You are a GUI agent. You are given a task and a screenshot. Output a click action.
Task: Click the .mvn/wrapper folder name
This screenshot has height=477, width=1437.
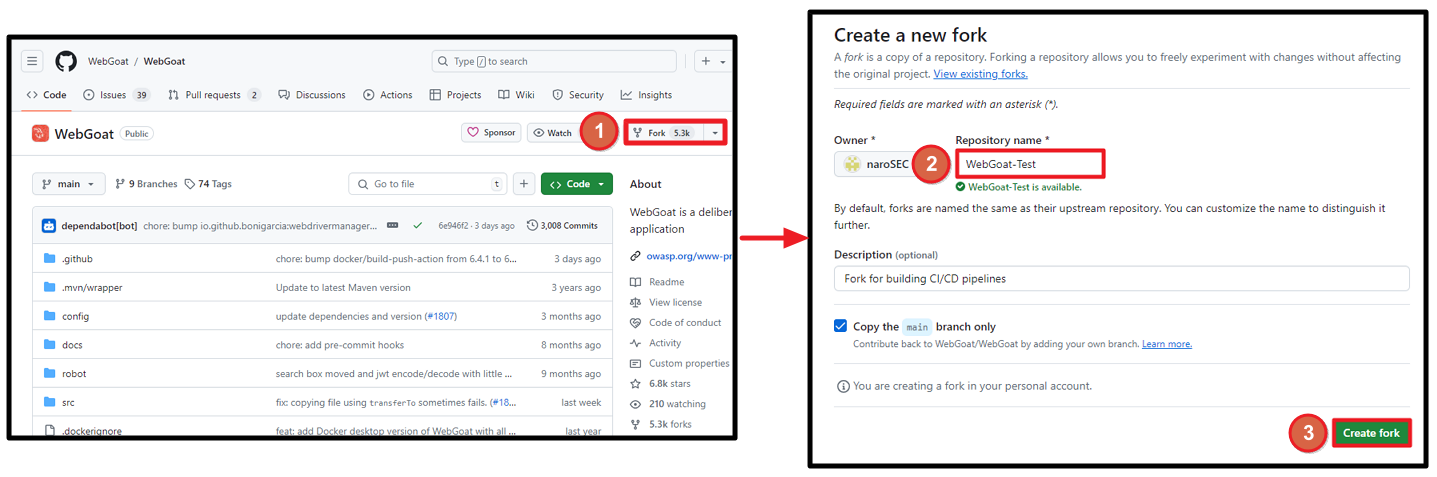click(92, 287)
